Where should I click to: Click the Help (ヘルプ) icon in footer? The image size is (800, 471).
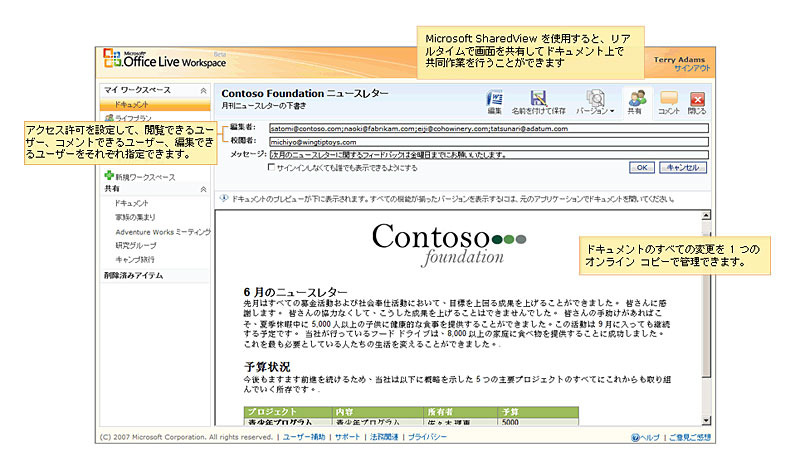pyautogui.click(x=635, y=437)
